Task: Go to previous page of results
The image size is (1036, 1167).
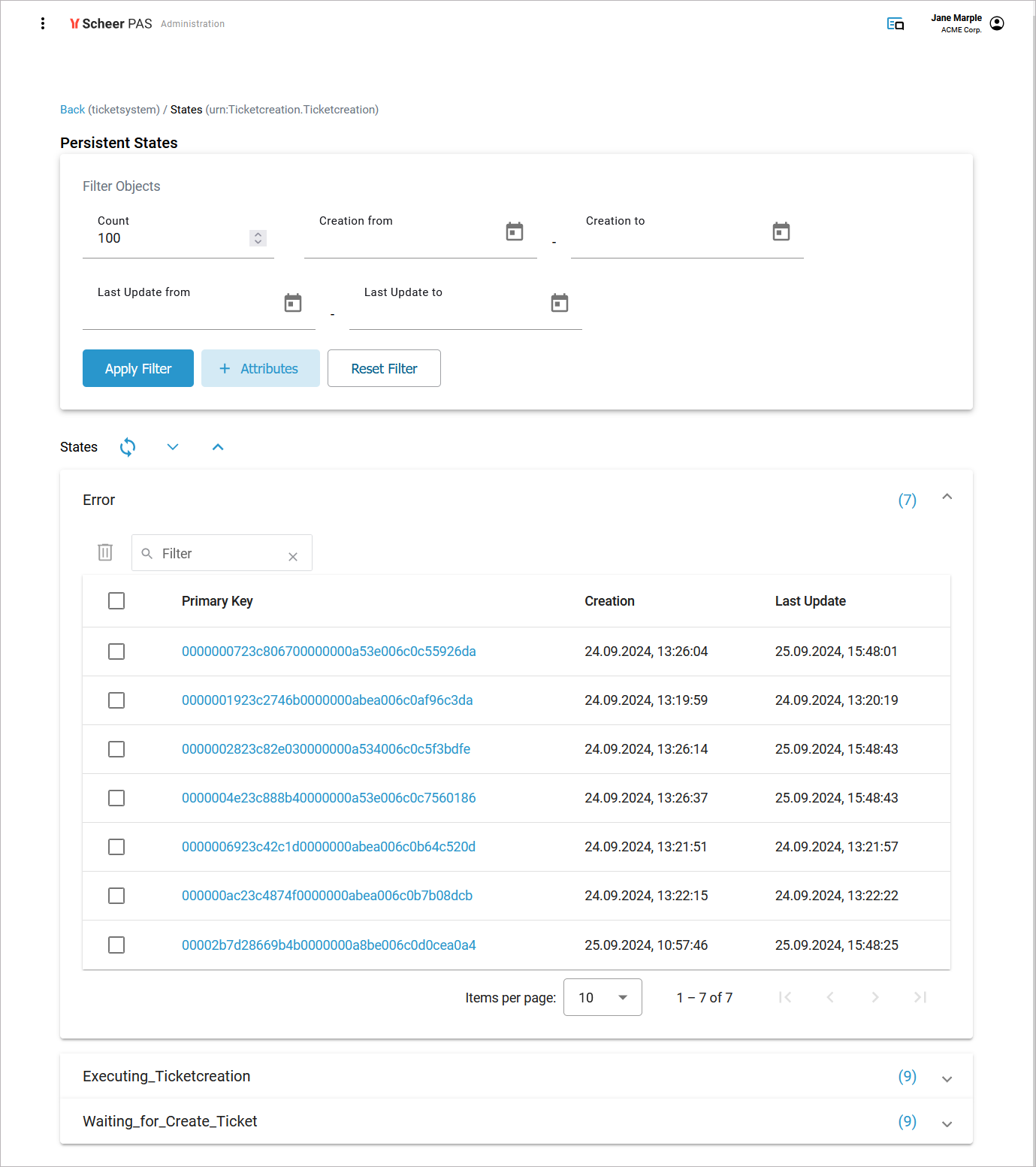Action: point(830,997)
